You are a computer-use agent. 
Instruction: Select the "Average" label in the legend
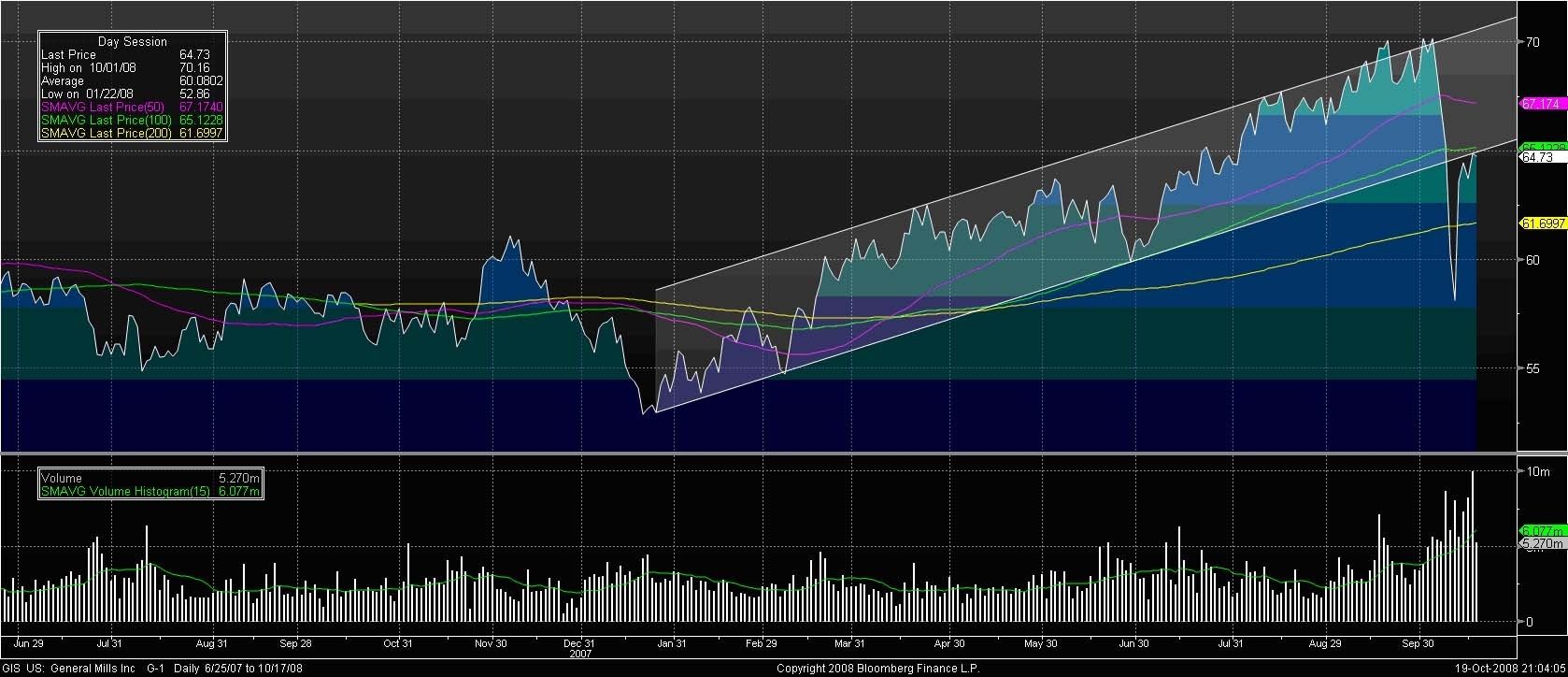63,81
